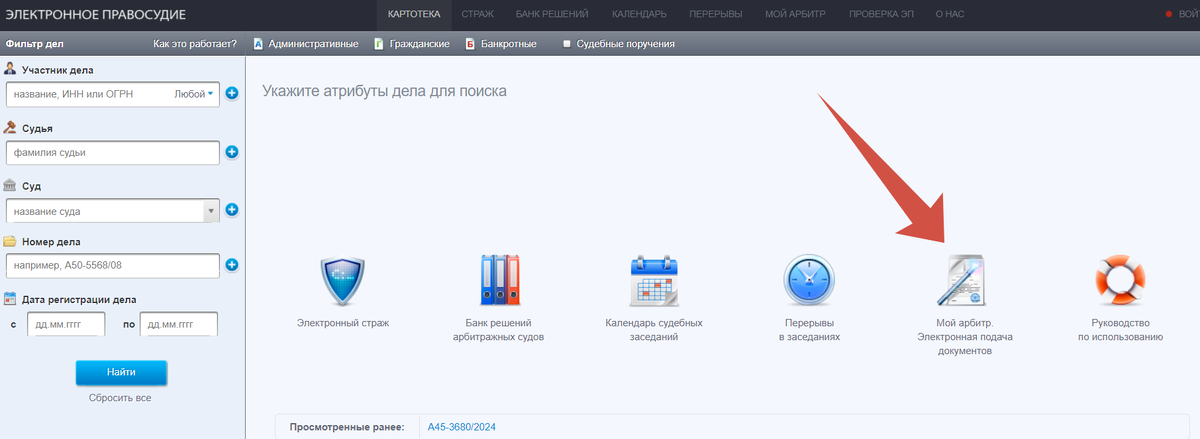Focus the фамилия судьи input field
This screenshot has height=439, width=1200.
pyautogui.click(x=112, y=153)
